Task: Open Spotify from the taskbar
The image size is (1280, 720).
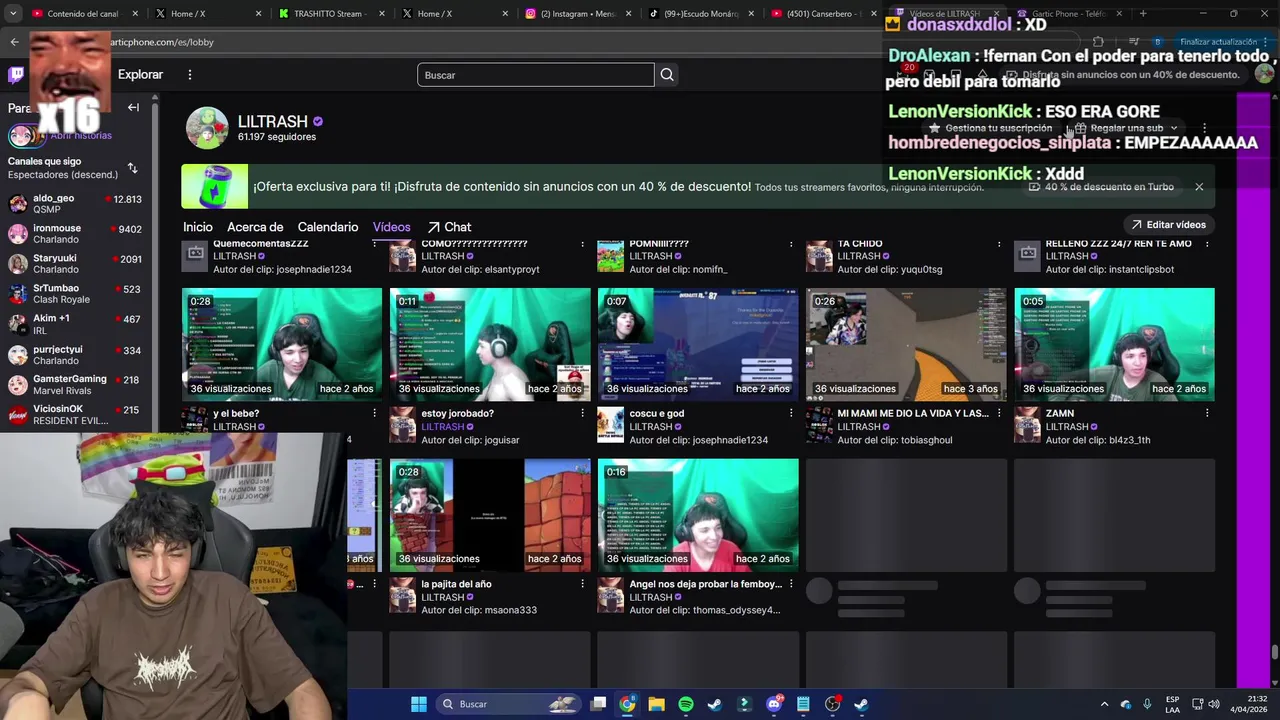Action: pyautogui.click(x=686, y=704)
